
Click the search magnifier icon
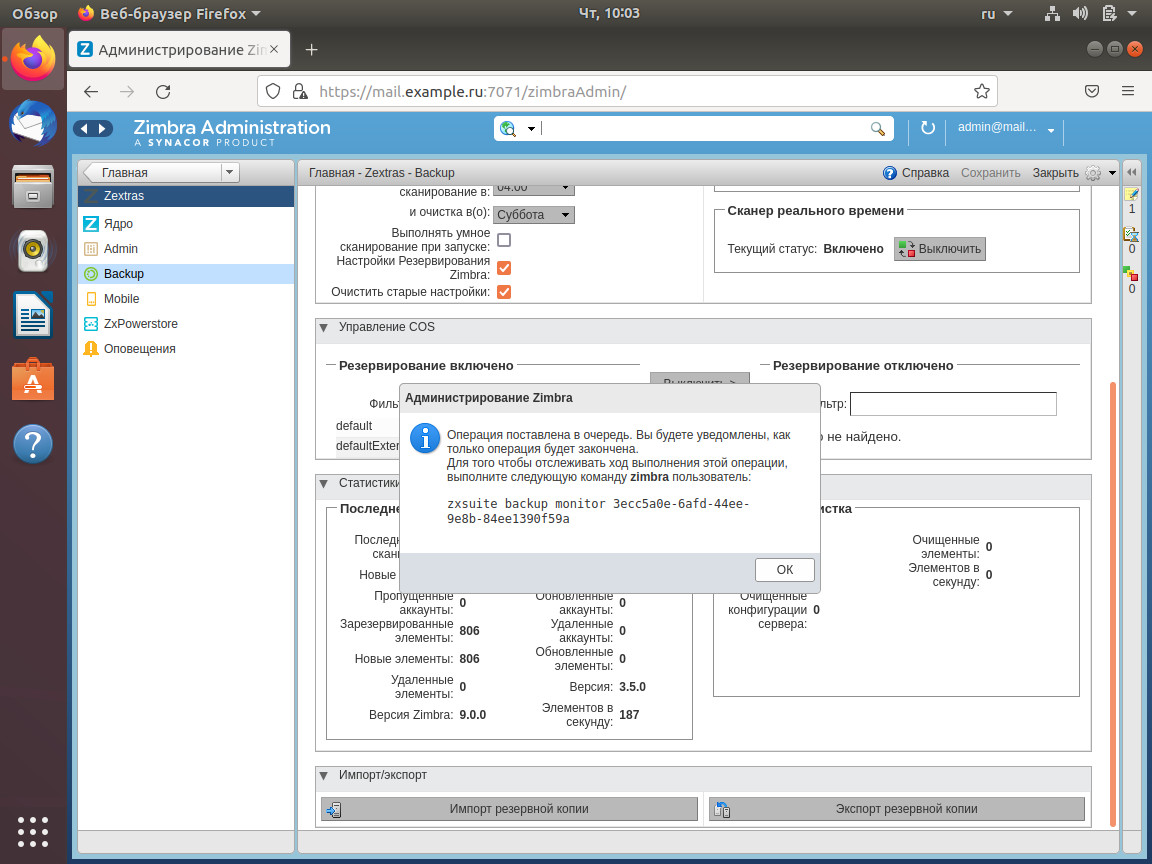(x=877, y=128)
